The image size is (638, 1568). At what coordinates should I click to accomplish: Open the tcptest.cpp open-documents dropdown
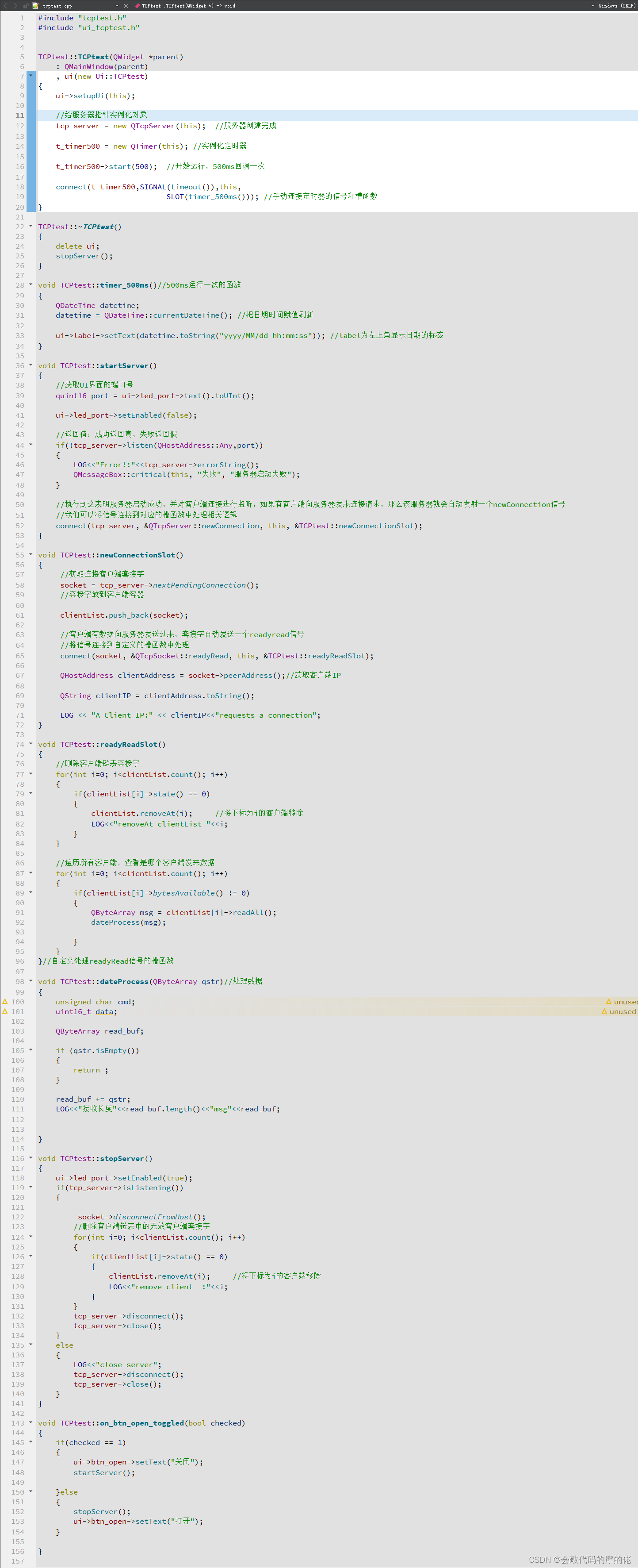117,5
